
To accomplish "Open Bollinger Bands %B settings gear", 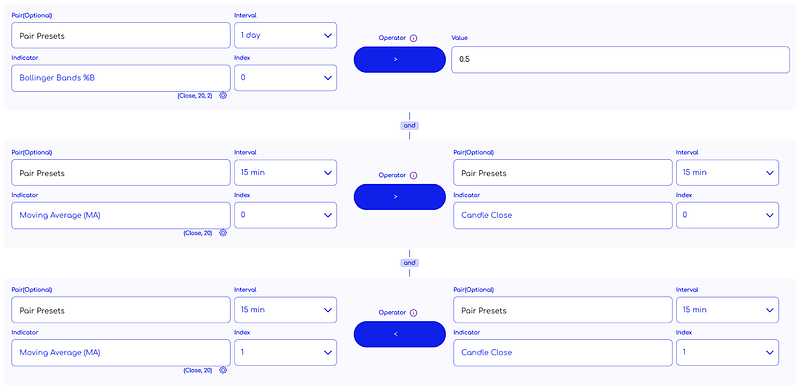I will [x=223, y=95].
